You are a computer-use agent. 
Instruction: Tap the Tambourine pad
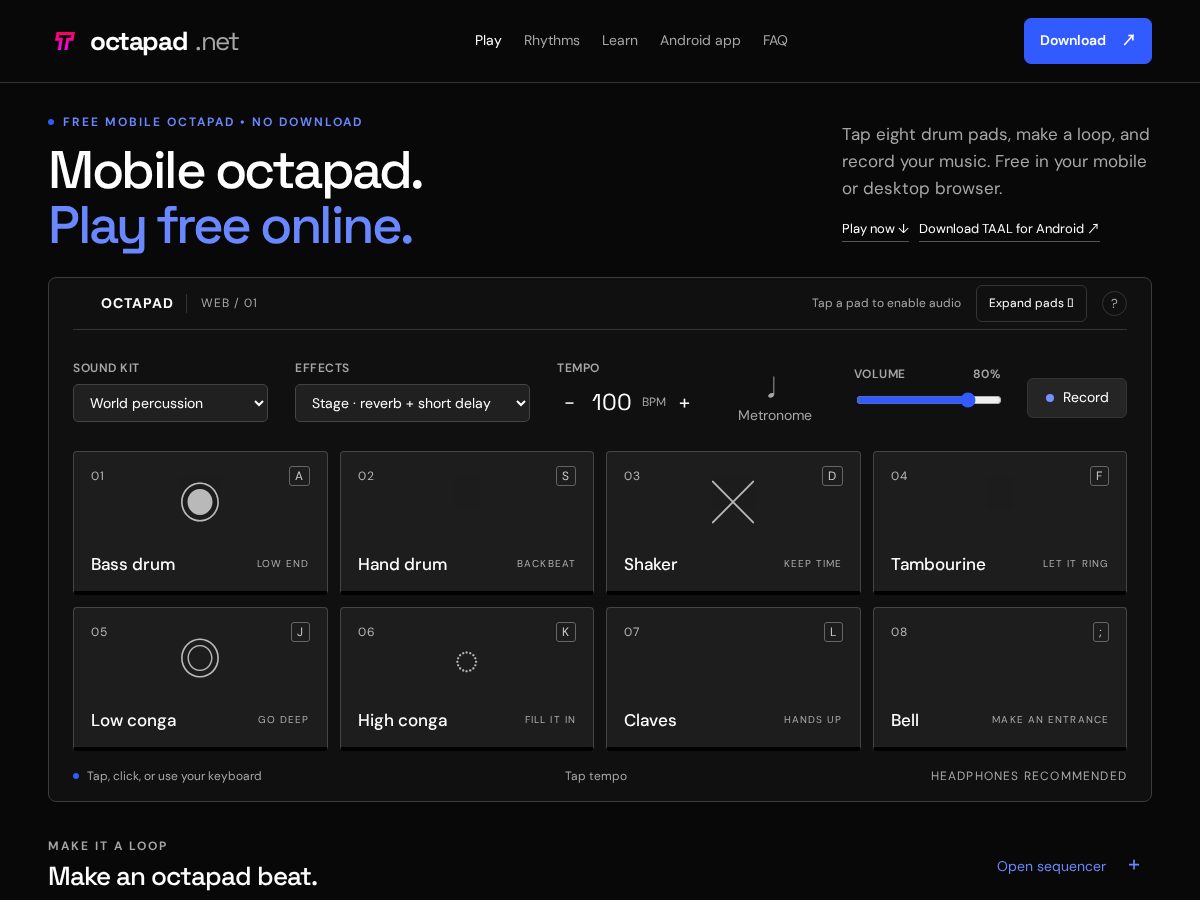pyautogui.click(x=1000, y=523)
